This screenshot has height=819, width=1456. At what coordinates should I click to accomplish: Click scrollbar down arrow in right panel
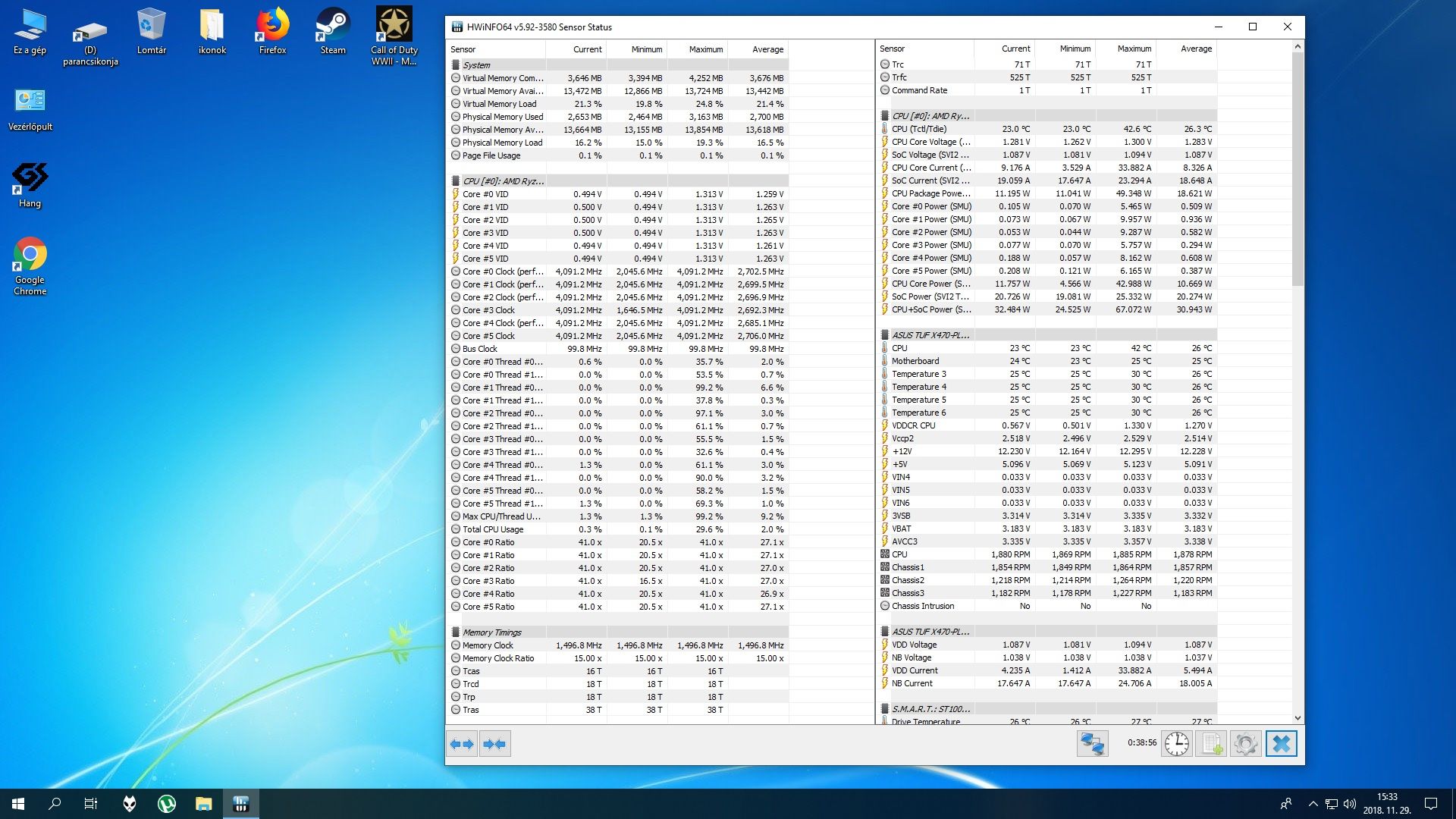pyautogui.click(x=1298, y=717)
